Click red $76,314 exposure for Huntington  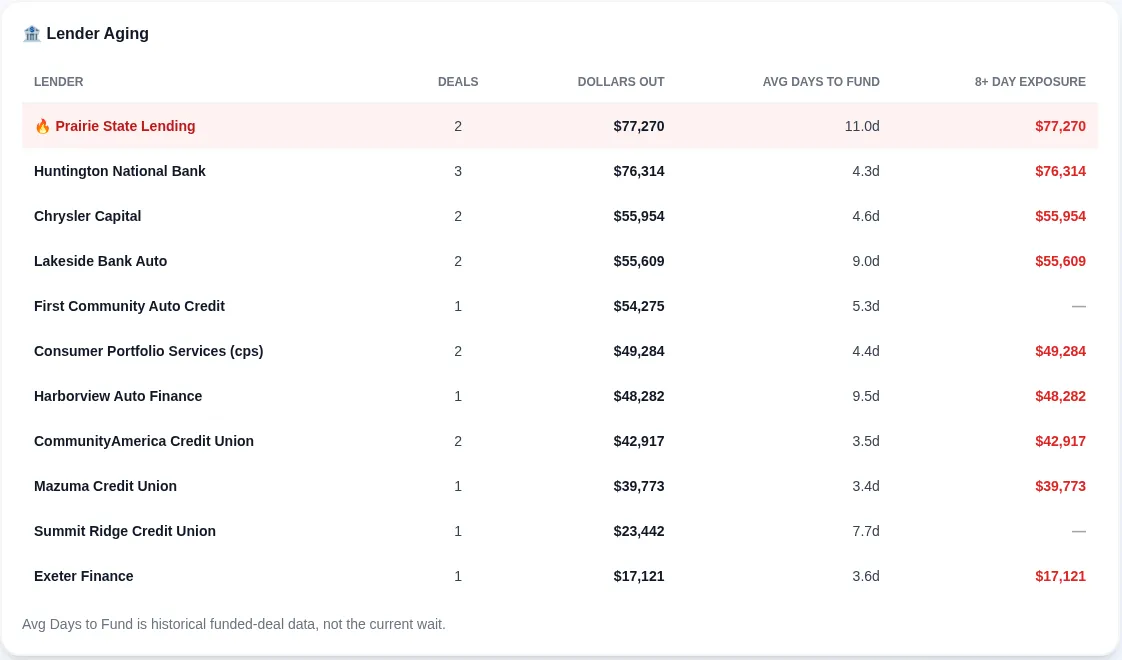(1060, 171)
